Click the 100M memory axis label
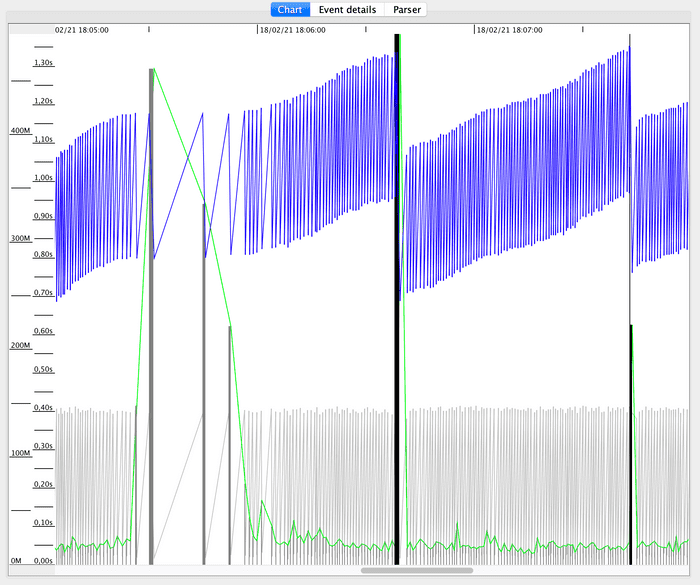This screenshot has height=585, width=700. click(21, 453)
